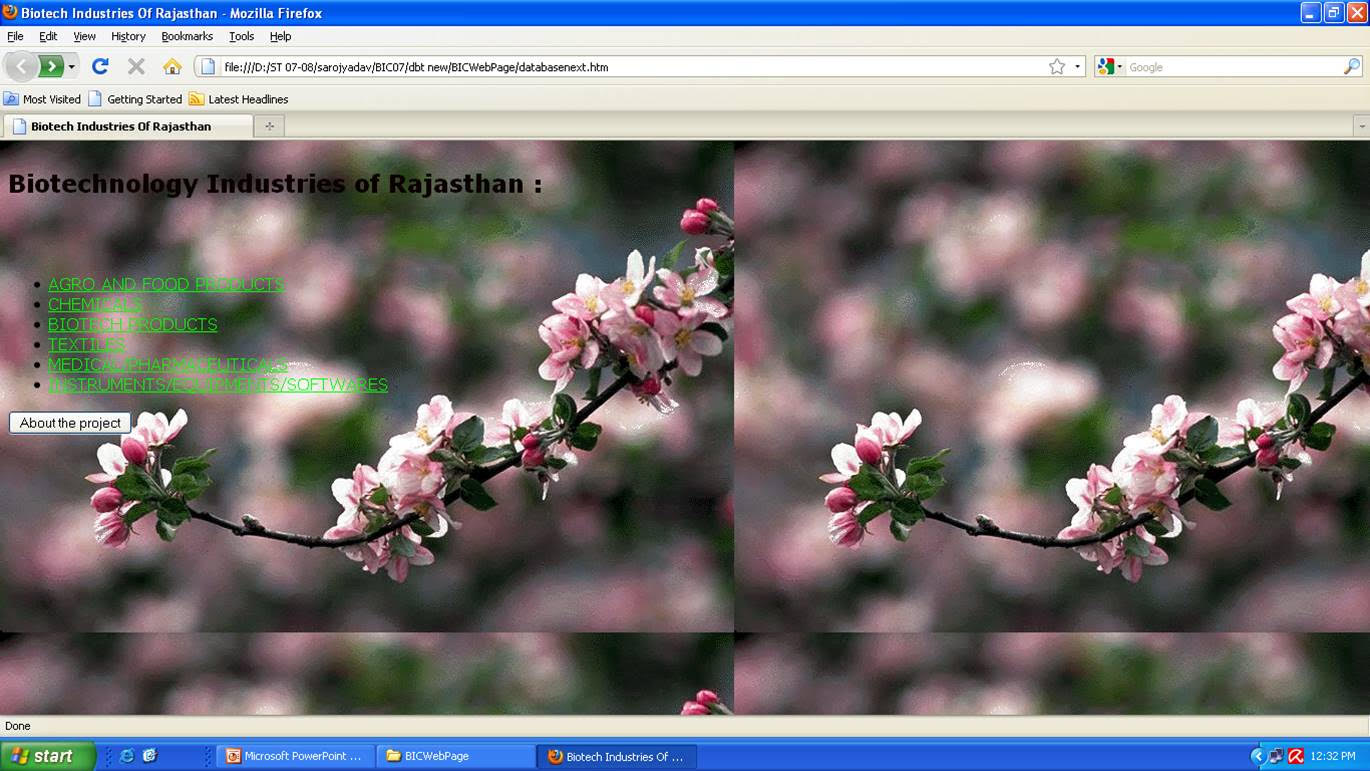1370x771 pixels.
Task: Open the recent pages history dropdown arrow
Action: 71,67
